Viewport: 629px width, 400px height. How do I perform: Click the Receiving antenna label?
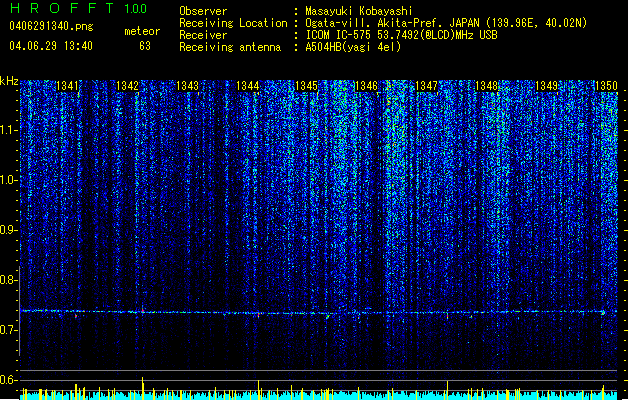[230, 47]
